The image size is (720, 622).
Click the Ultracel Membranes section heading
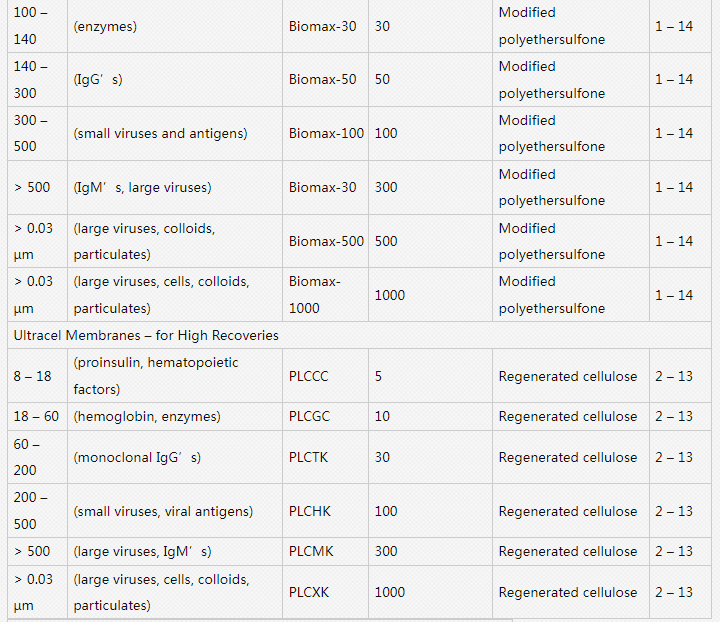click(146, 335)
